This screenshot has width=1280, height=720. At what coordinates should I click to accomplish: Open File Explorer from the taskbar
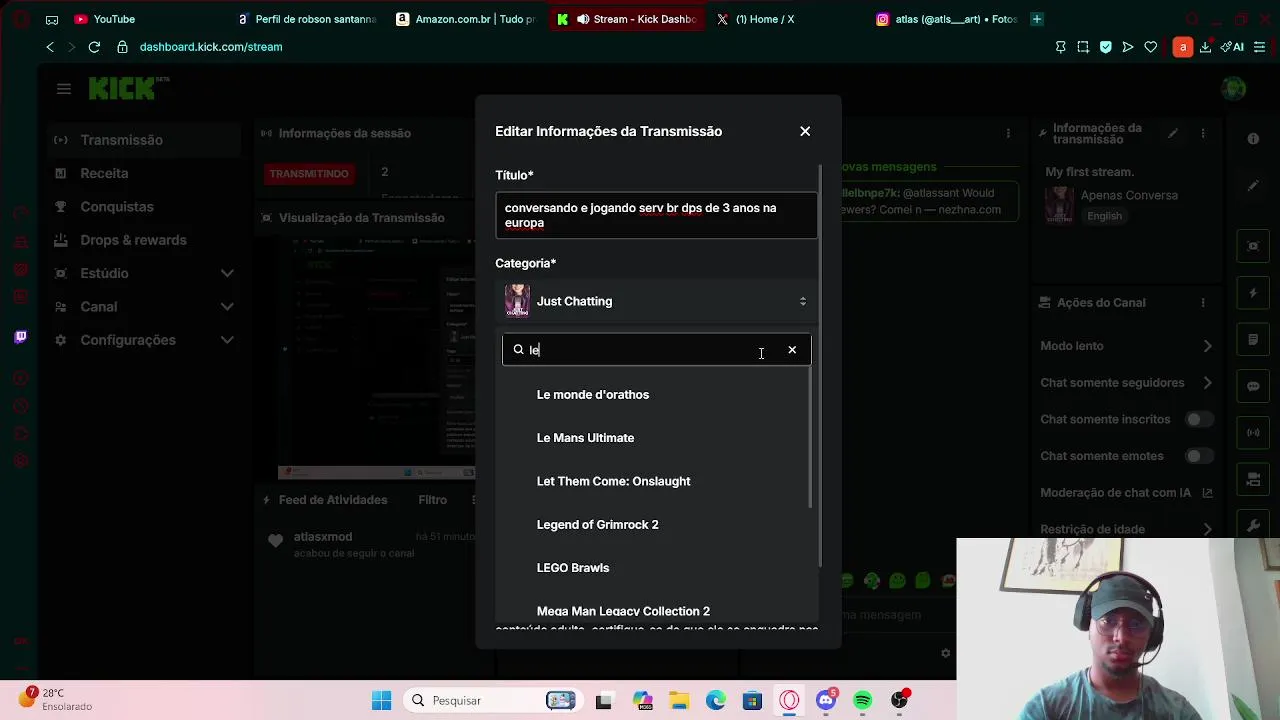click(679, 701)
